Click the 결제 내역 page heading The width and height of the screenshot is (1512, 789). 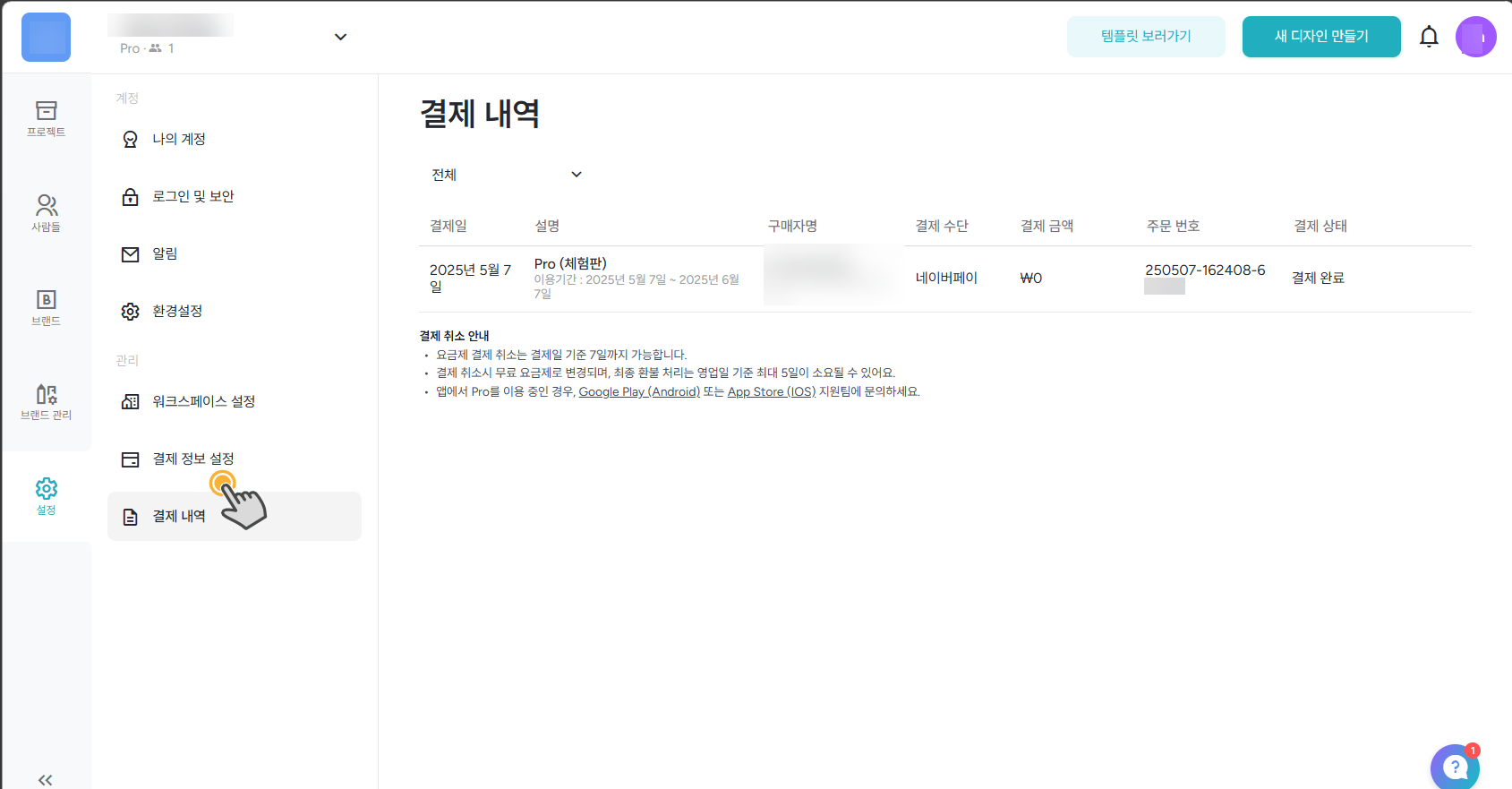(x=480, y=114)
